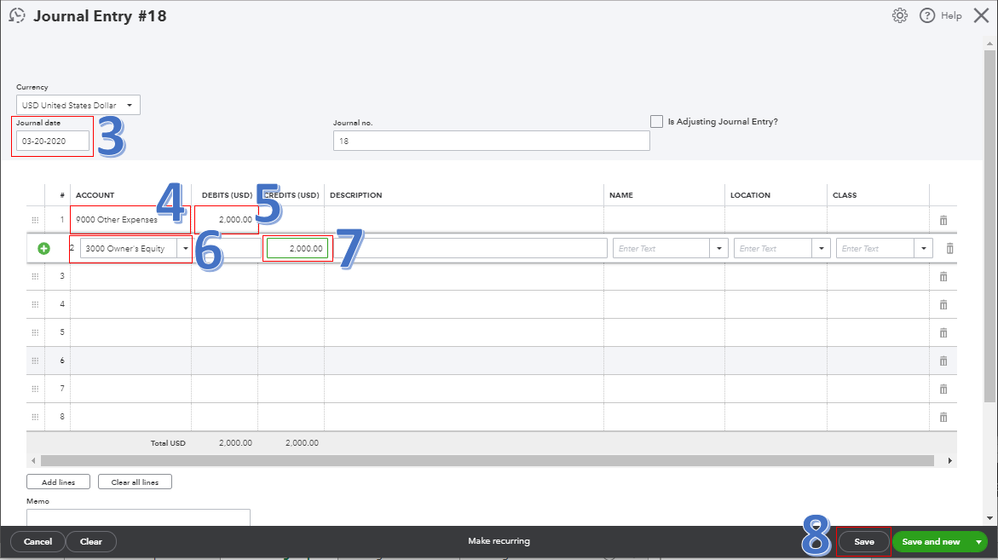Open the 3000 Owner's Equity account dropdown
This screenshot has width=998, height=560.
point(185,249)
